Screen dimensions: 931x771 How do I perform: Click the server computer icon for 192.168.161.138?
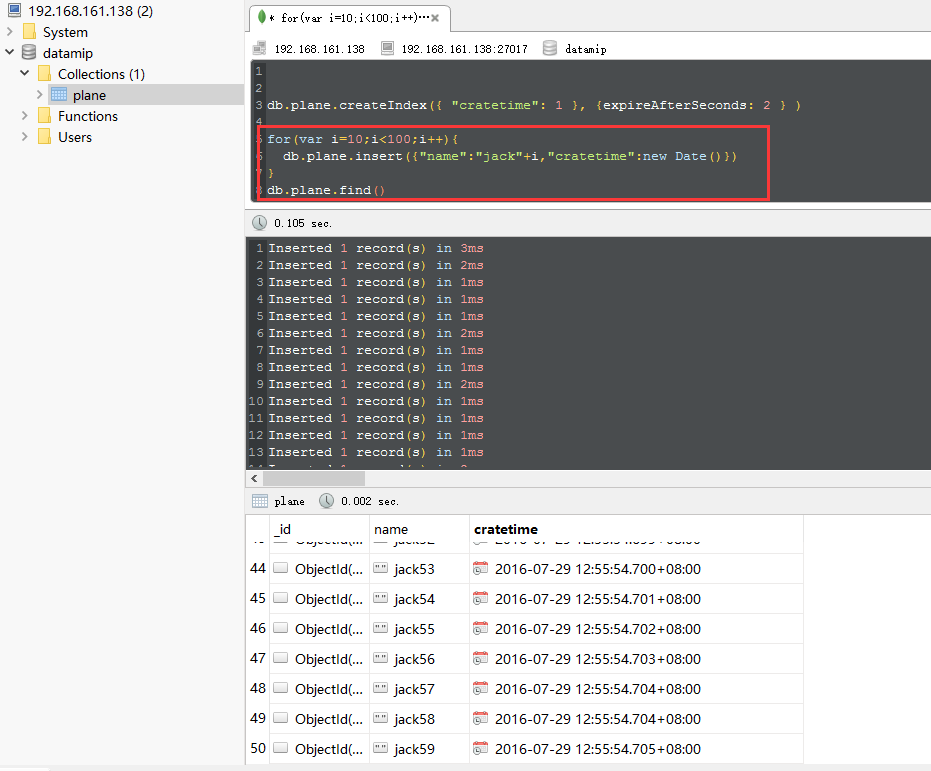coord(14,10)
